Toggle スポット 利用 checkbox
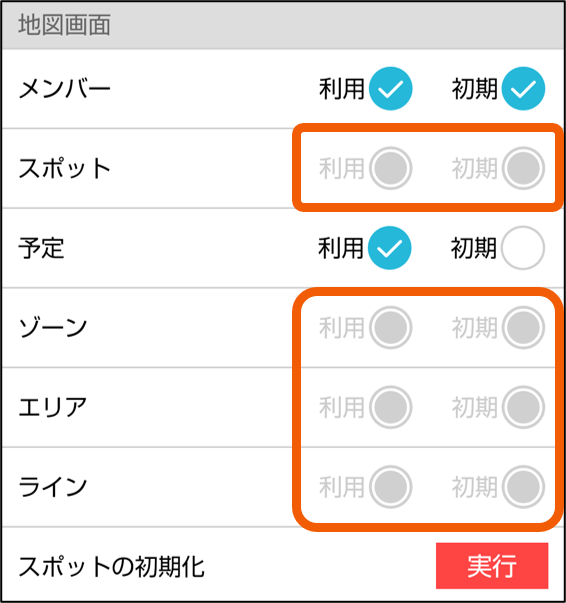The image size is (566, 603). [x=390, y=168]
